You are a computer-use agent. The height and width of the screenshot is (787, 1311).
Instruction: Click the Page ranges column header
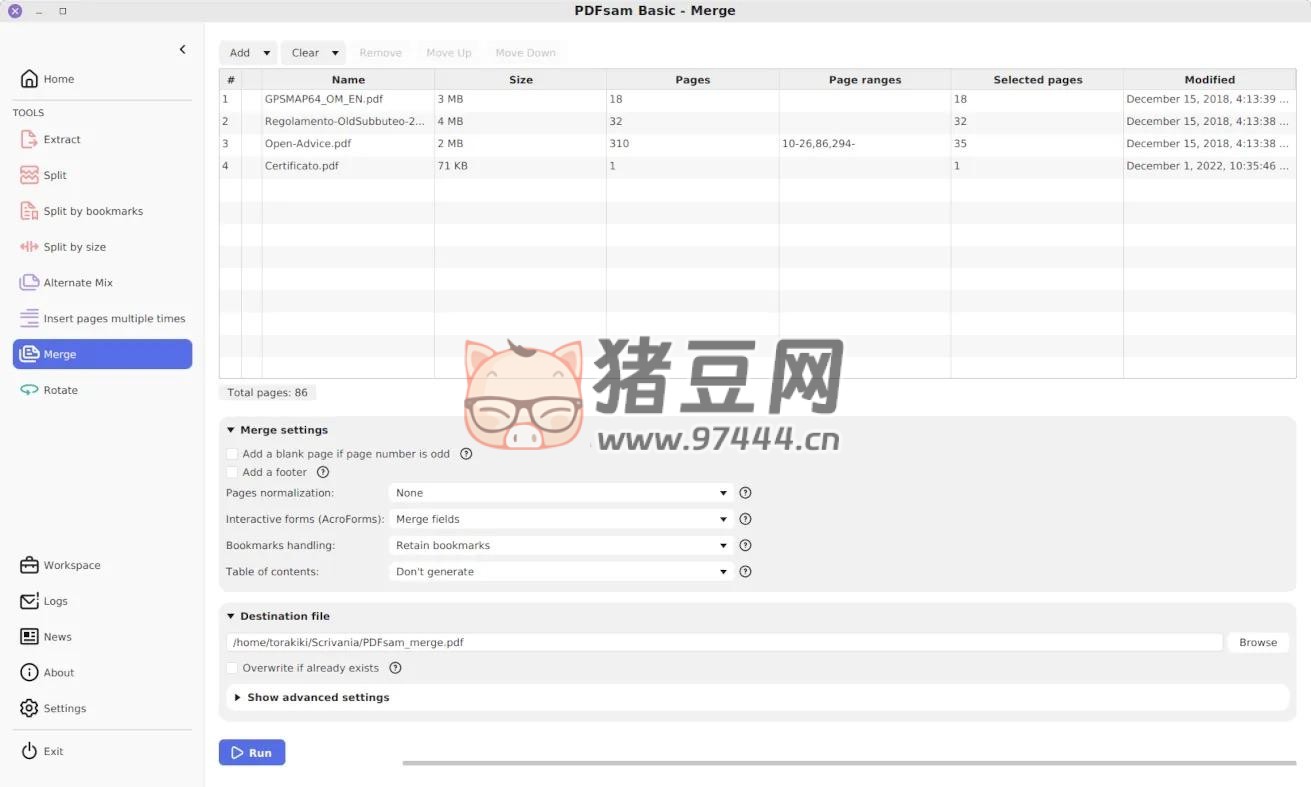point(865,80)
